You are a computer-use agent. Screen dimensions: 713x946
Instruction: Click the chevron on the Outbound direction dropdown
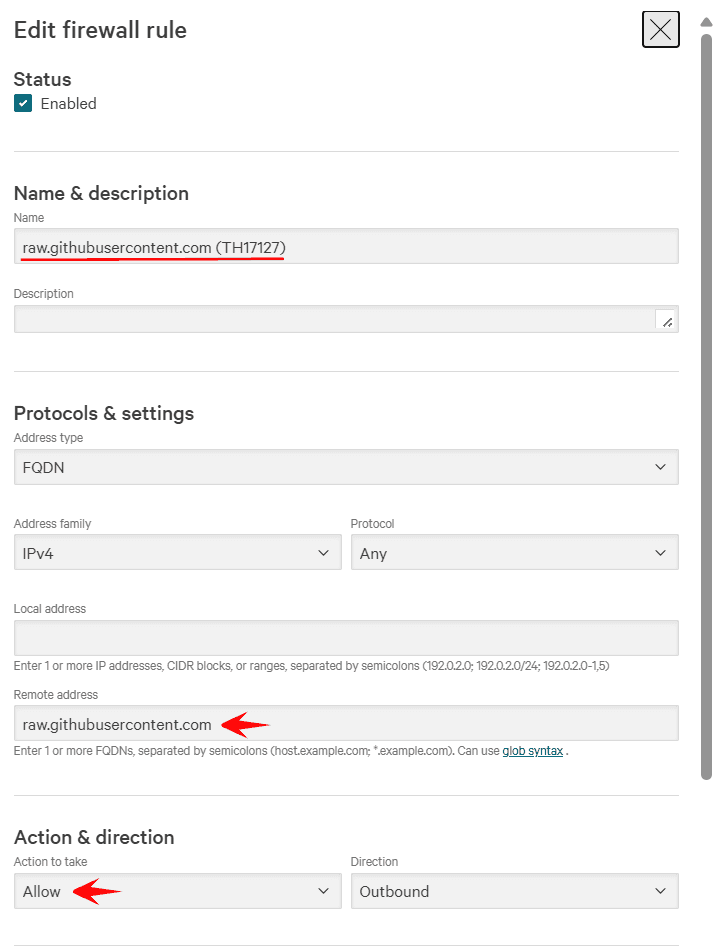click(660, 891)
